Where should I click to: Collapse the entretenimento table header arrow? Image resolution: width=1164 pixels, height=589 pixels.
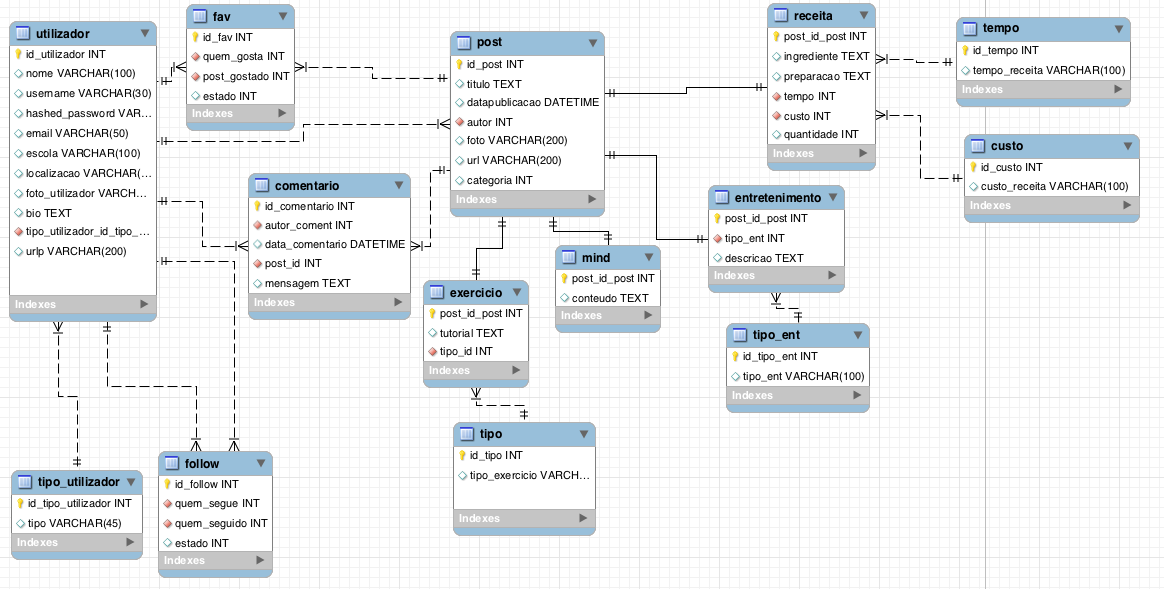pyautogui.click(x=833, y=198)
